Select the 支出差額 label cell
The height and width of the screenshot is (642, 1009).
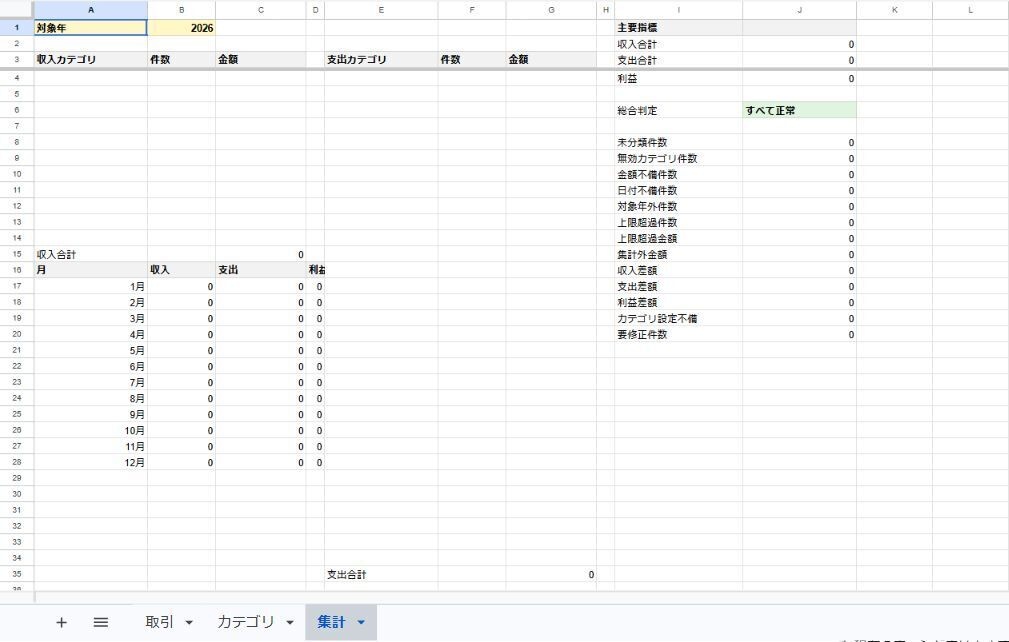(x=678, y=286)
